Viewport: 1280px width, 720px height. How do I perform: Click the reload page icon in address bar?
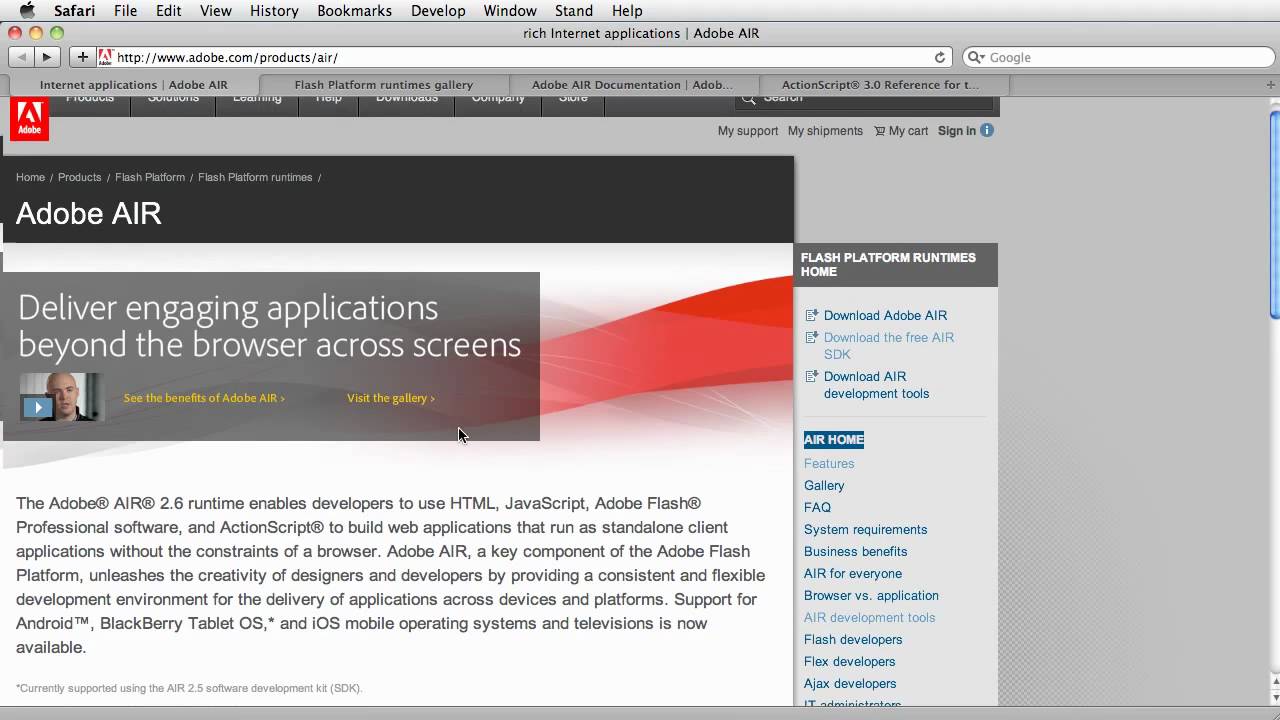coord(940,57)
